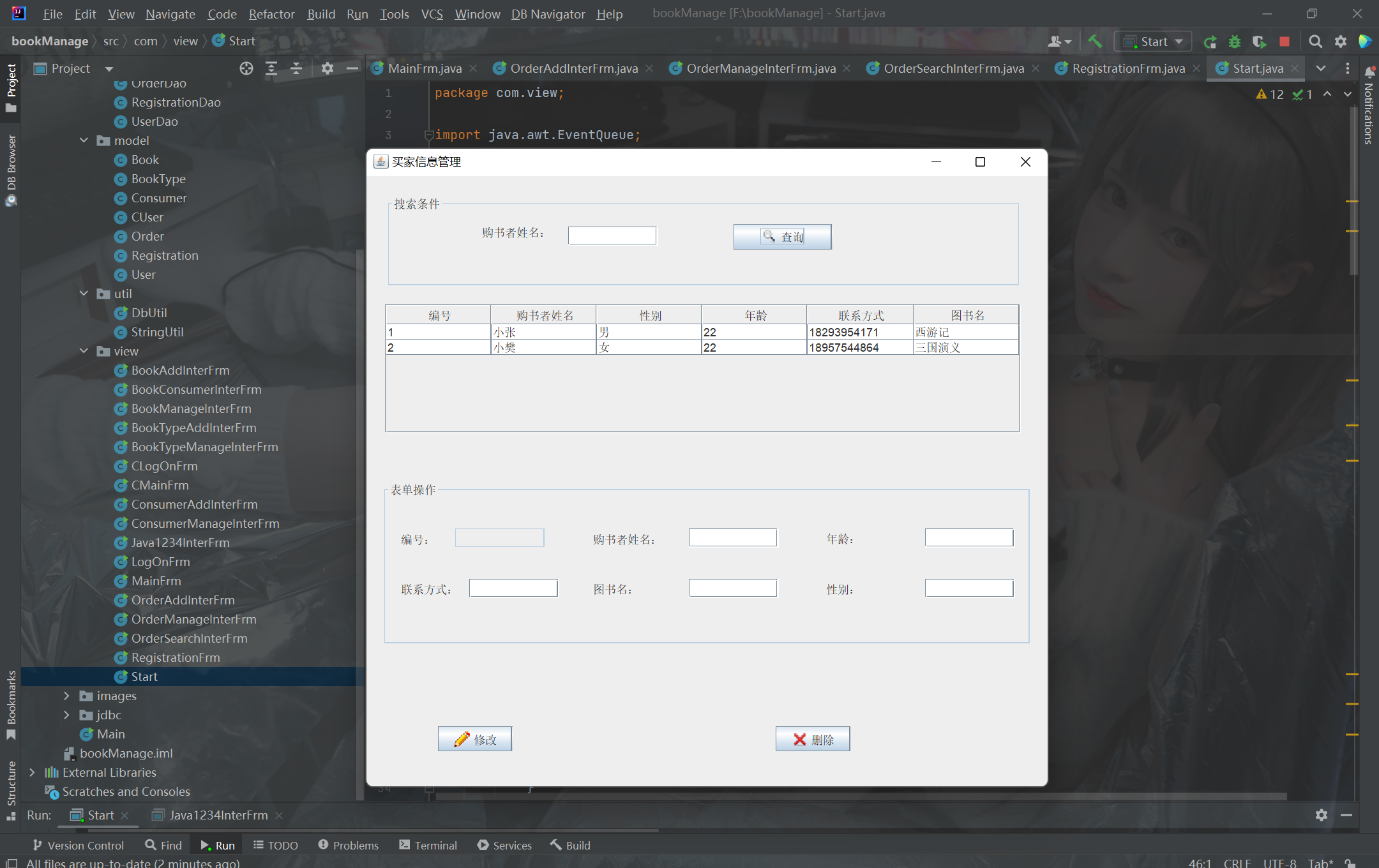The width and height of the screenshot is (1379, 868).
Task: Click the warnings indicator showing 12
Action: (x=1270, y=94)
